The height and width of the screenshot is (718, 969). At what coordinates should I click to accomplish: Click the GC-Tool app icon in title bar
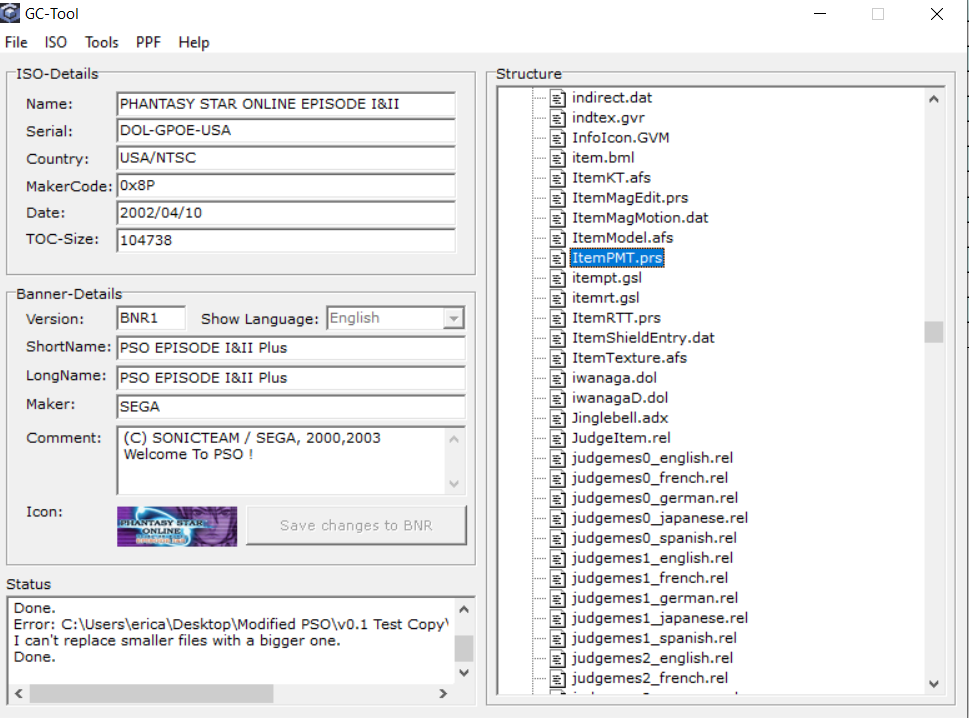pos(10,12)
